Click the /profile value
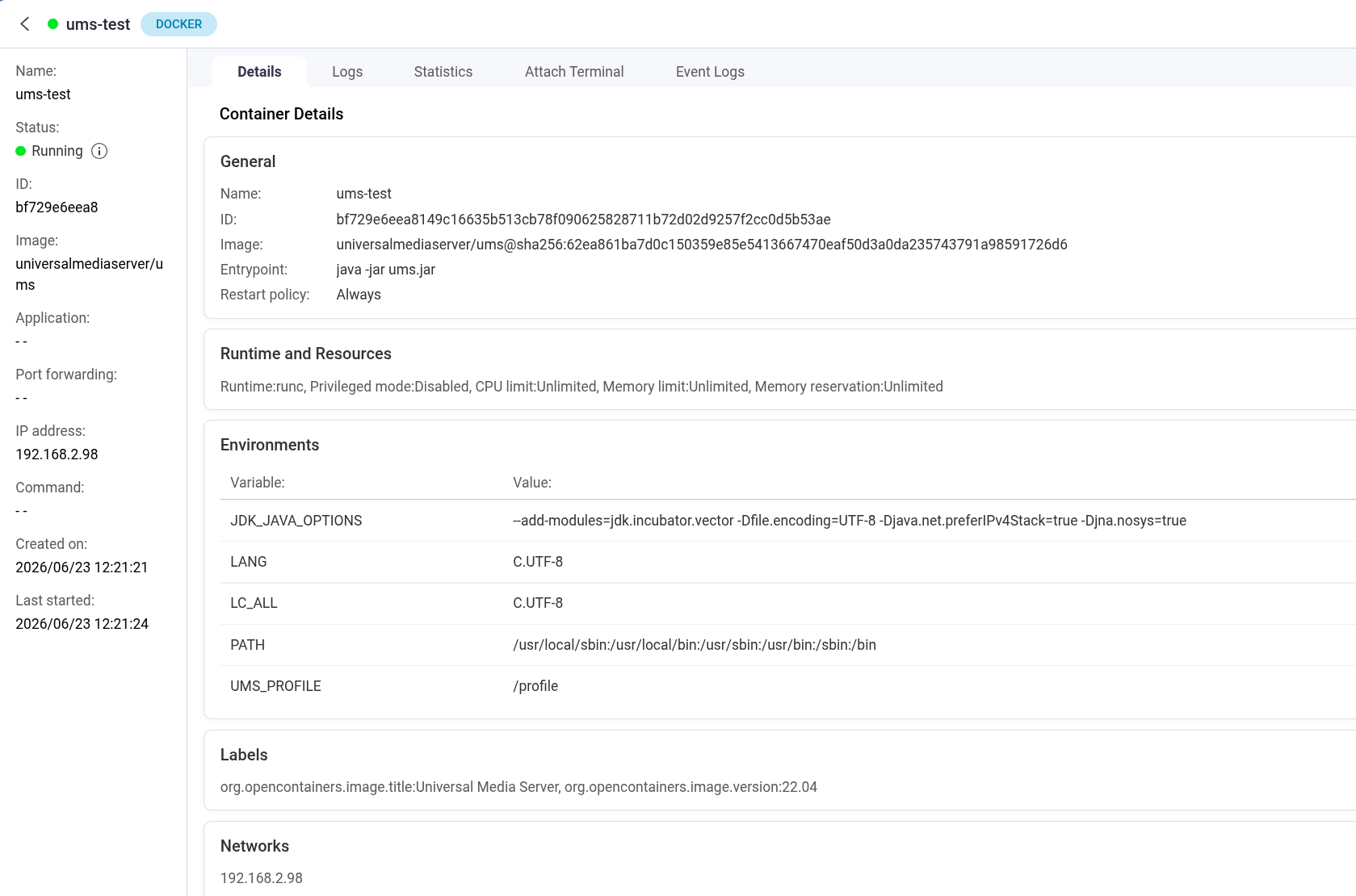Viewport: 1356px width, 896px height. [x=535, y=686]
